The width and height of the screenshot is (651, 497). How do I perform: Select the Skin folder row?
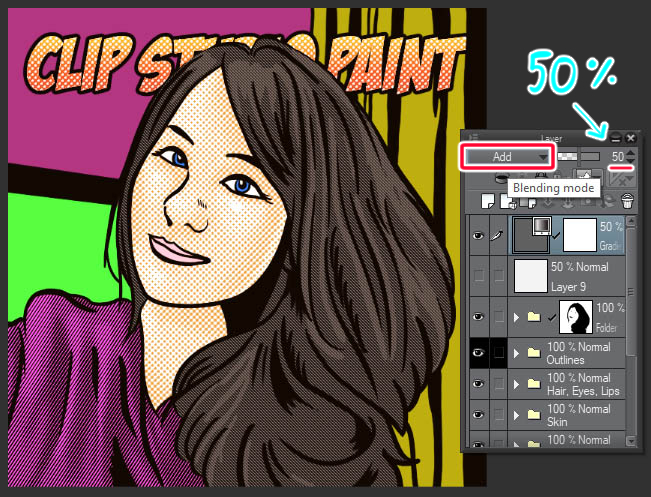(547, 415)
